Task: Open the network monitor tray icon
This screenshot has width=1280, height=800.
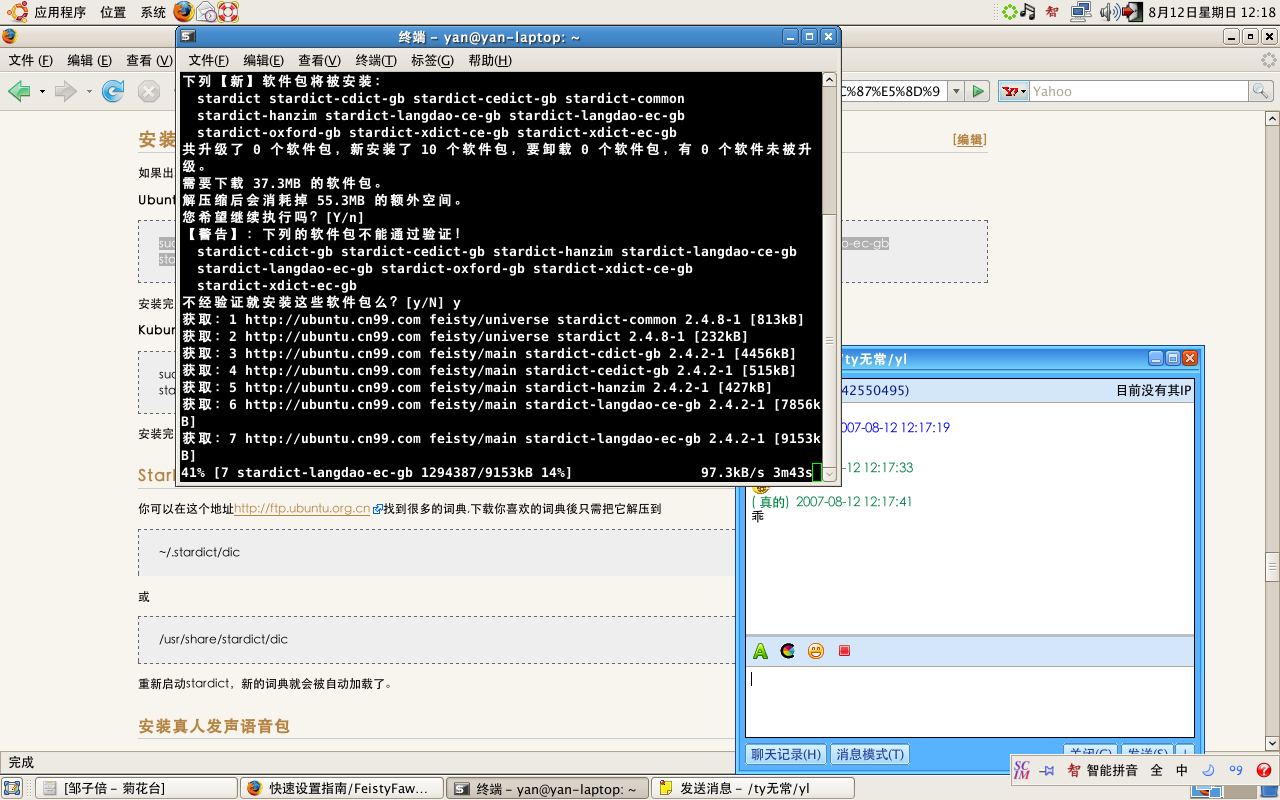Action: (1080, 12)
